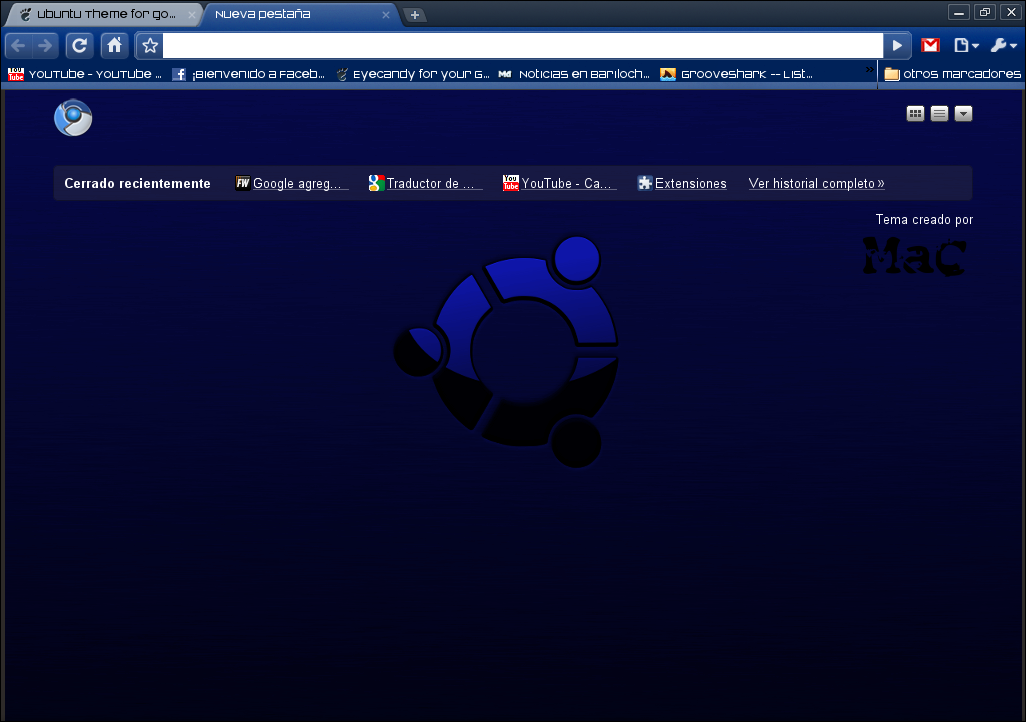The width and height of the screenshot is (1026, 722).
Task: Reopen the Extensiones page
Action: click(x=682, y=183)
